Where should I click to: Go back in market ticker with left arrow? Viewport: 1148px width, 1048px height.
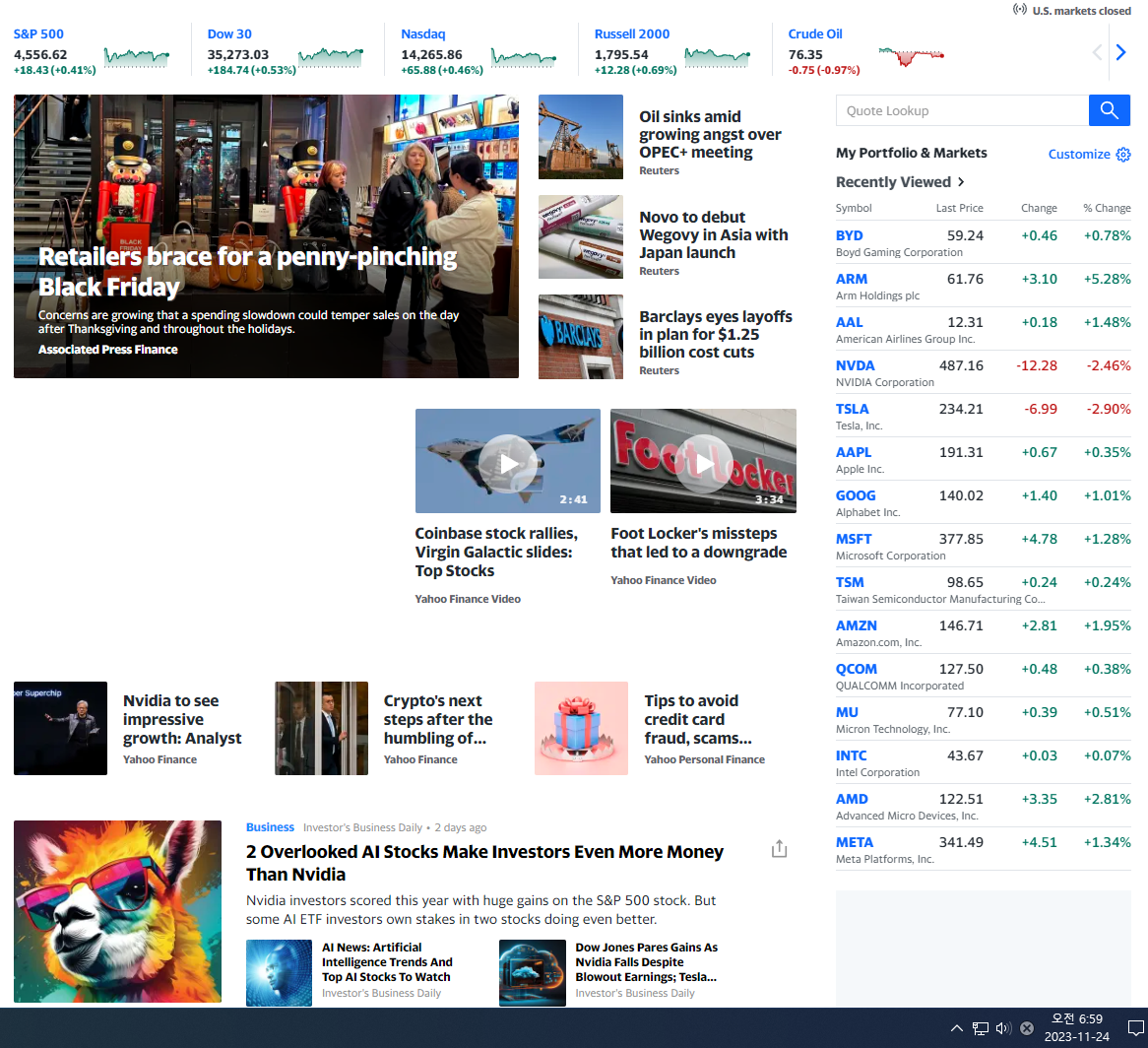(1097, 52)
